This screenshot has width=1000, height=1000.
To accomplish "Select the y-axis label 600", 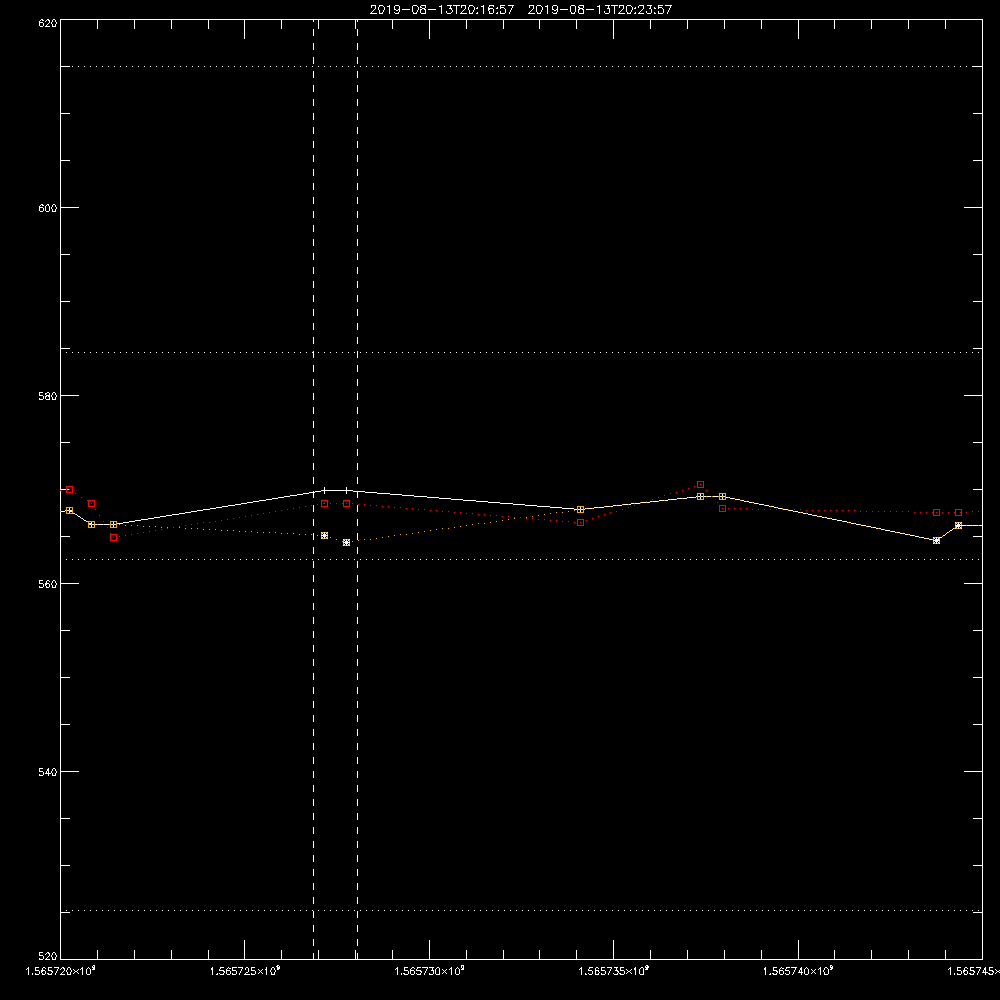I will click(48, 208).
